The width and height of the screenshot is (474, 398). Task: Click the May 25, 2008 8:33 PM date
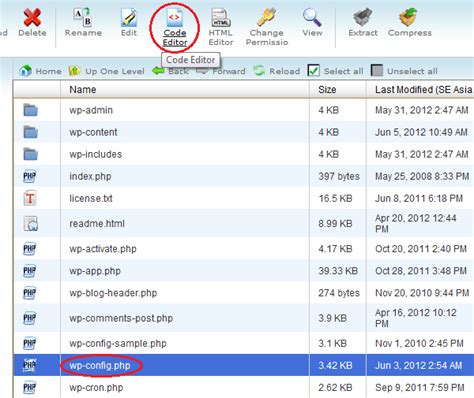[x=422, y=176]
